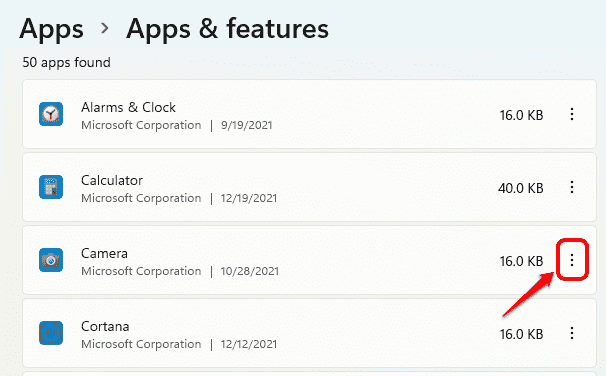Click the Calculator app icon
Image resolution: width=606 pixels, height=376 pixels.
tap(51, 187)
